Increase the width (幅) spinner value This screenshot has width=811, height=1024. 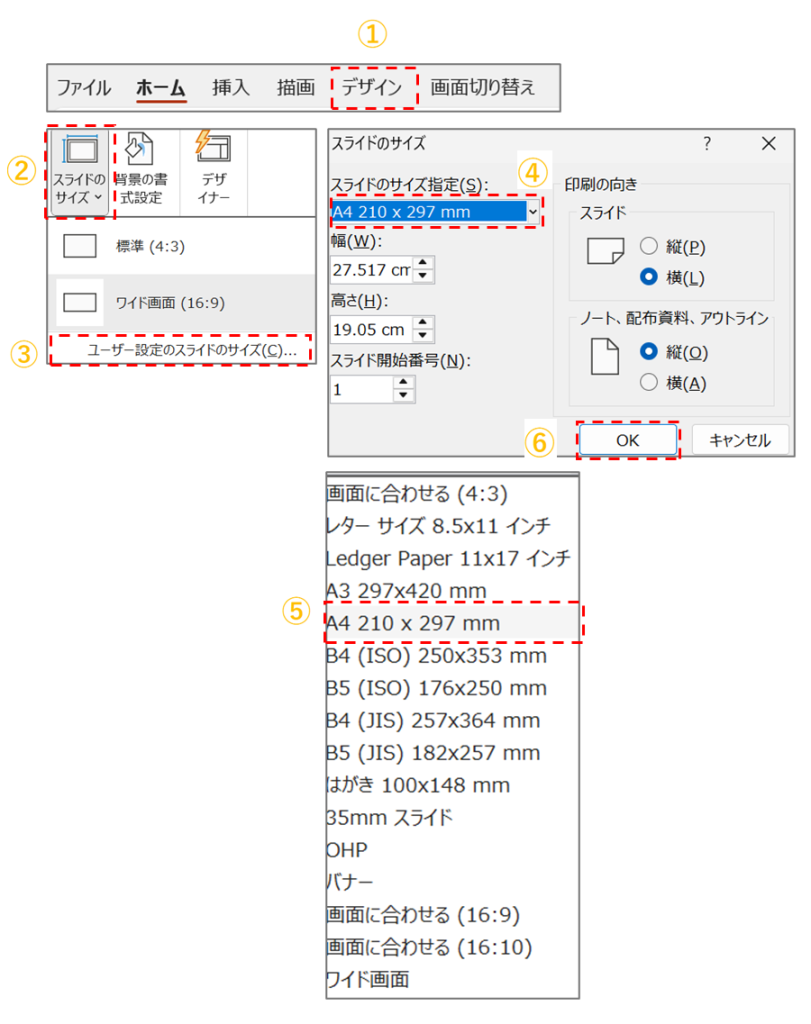(424, 264)
